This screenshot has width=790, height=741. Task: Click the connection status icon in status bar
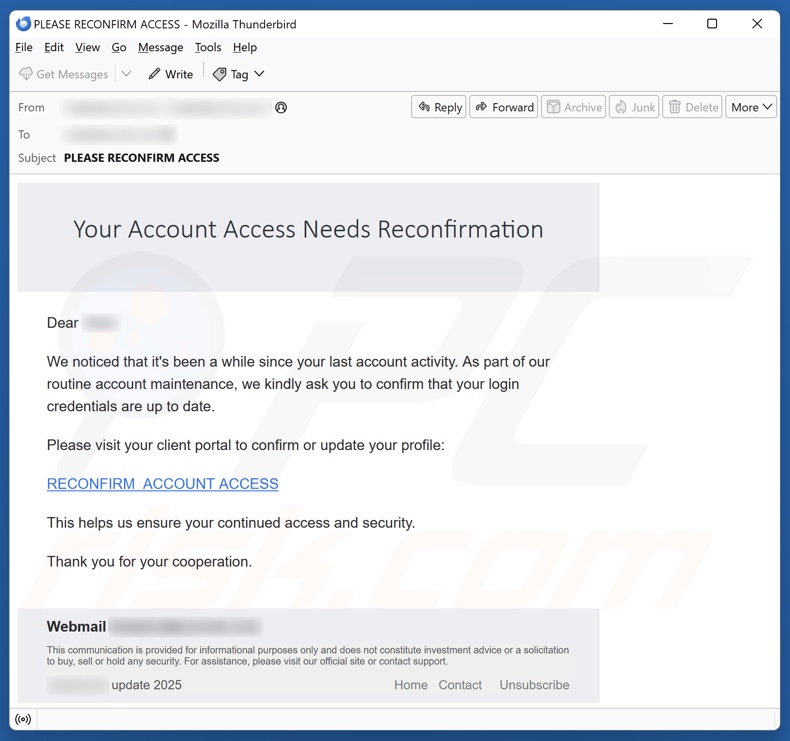23,719
